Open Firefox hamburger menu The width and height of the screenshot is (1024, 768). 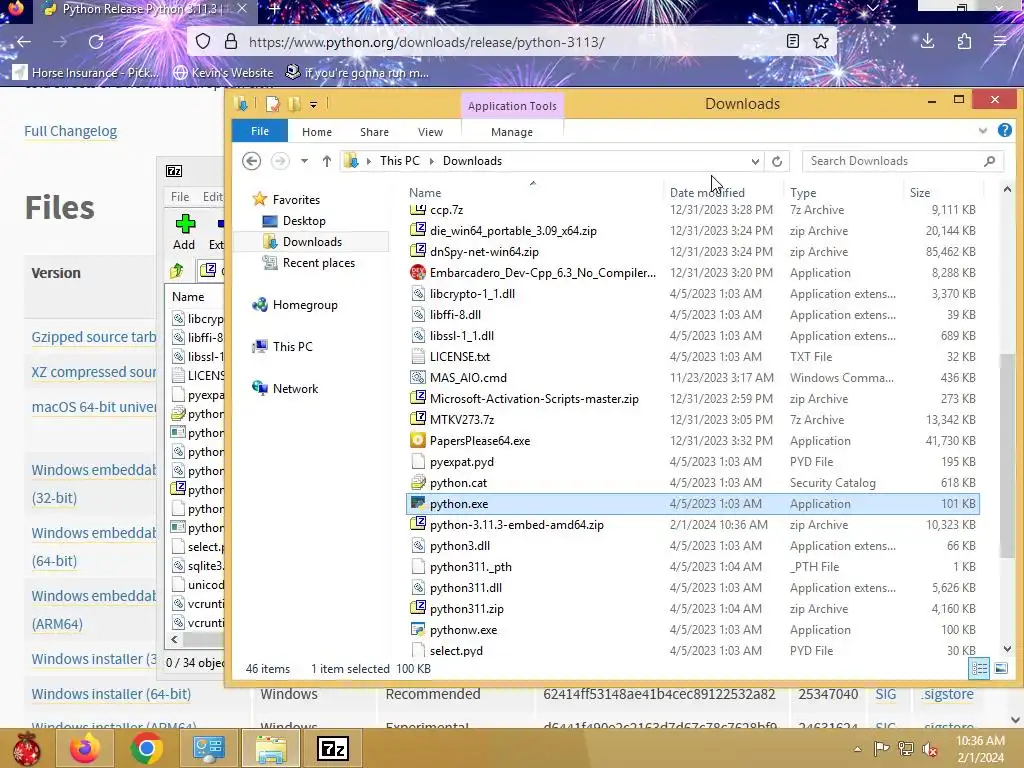(1000, 42)
